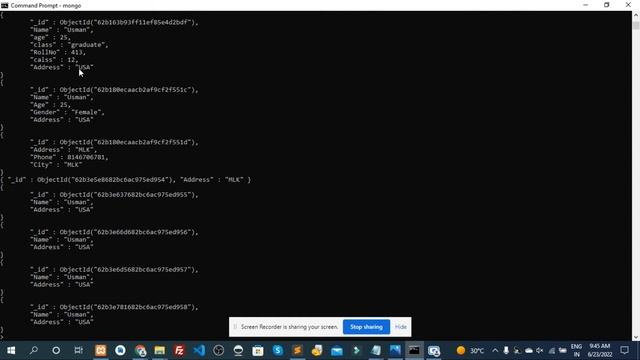Click Hide link on sharing bar
Image resolution: width=640 pixels, height=360 pixels.
400,327
